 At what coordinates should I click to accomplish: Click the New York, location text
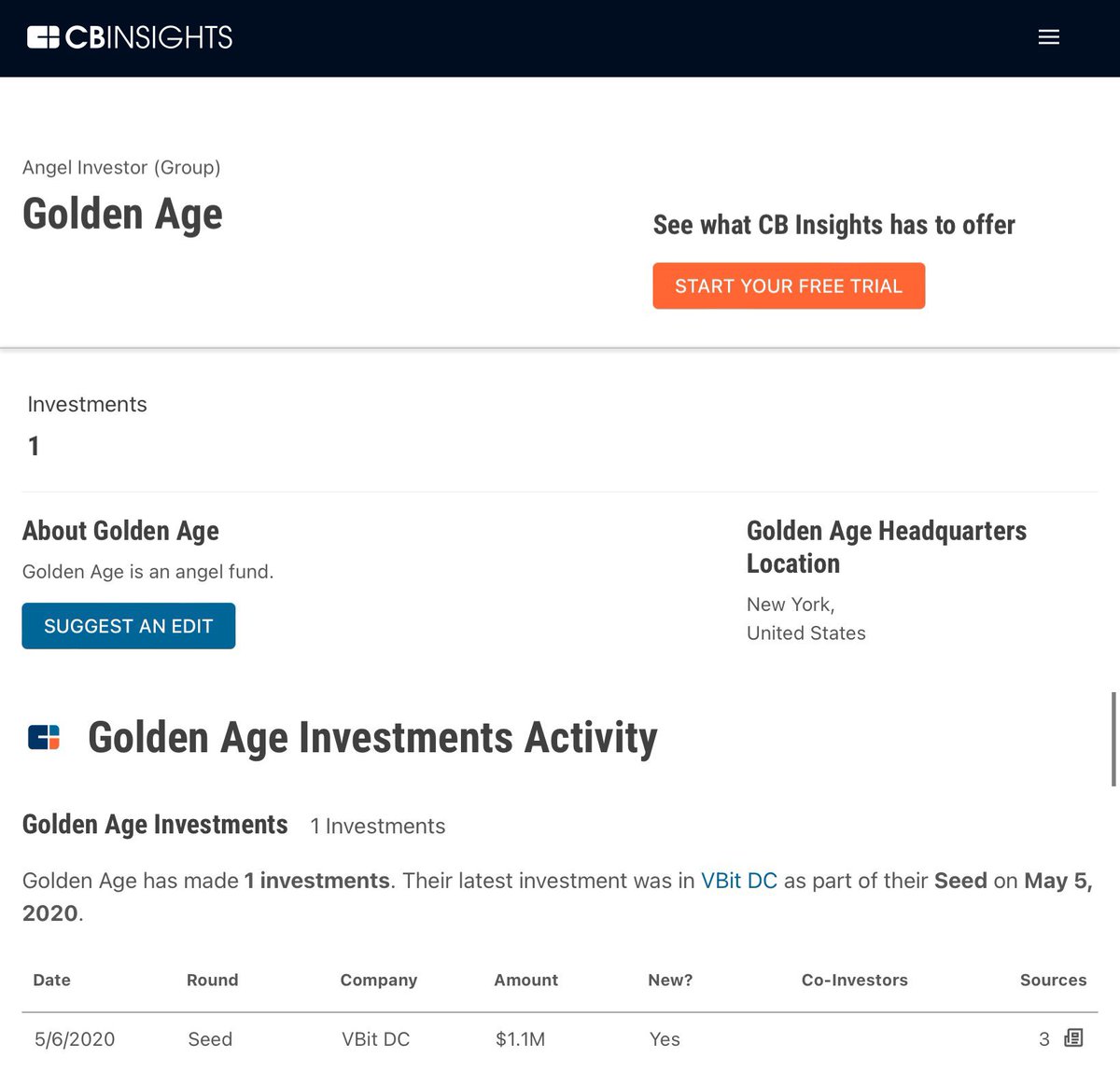[x=791, y=605]
